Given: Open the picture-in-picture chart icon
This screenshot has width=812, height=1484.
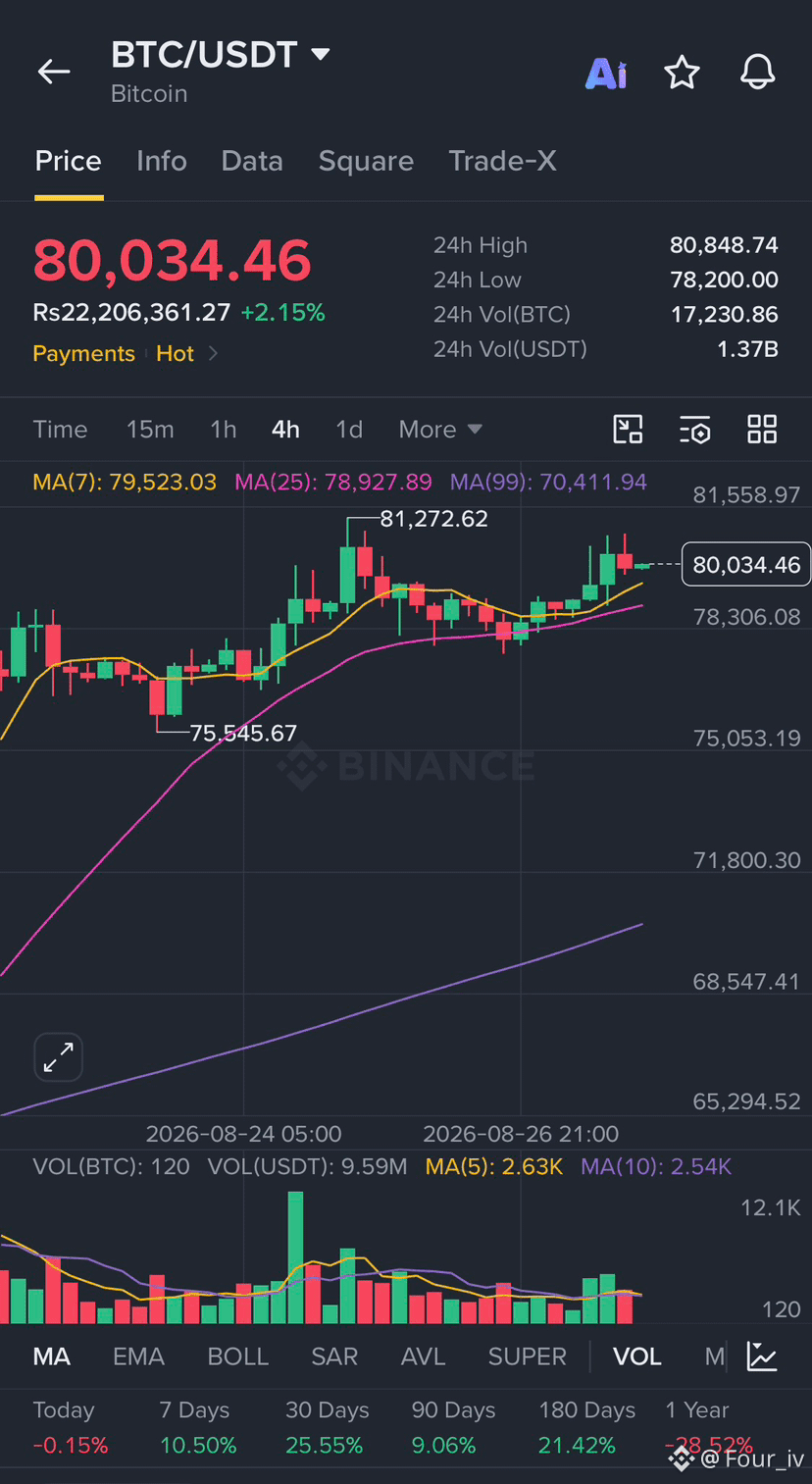Looking at the screenshot, I should (x=628, y=430).
